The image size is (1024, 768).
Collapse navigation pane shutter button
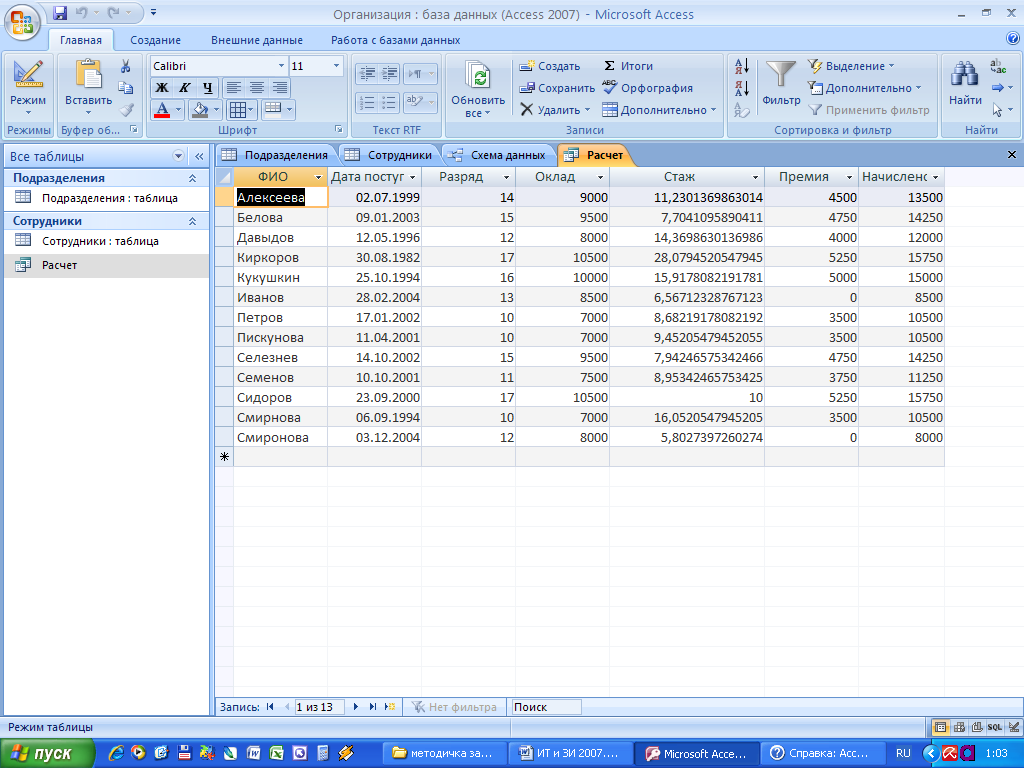pos(199,156)
